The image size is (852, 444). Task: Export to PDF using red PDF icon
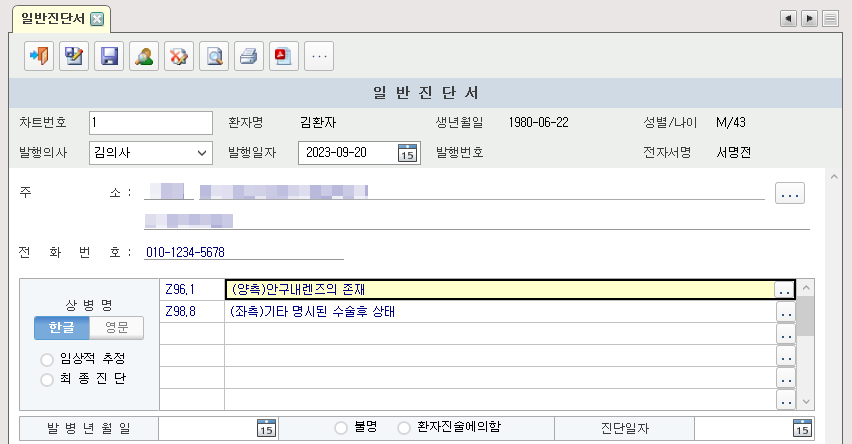(x=284, y=57)
